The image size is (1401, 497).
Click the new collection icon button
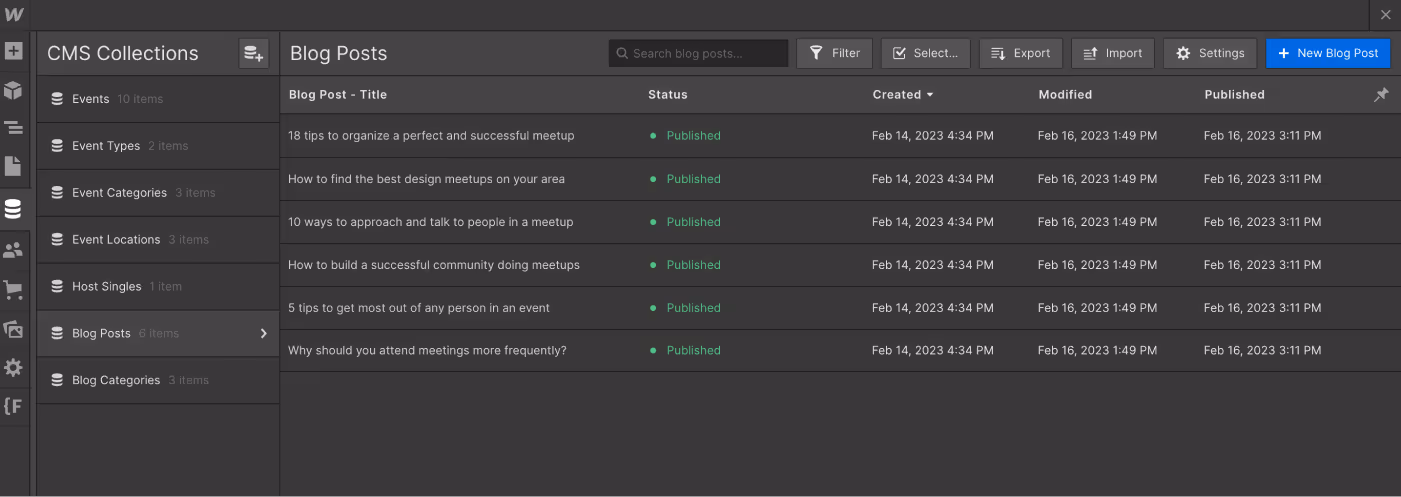(254, 54)
